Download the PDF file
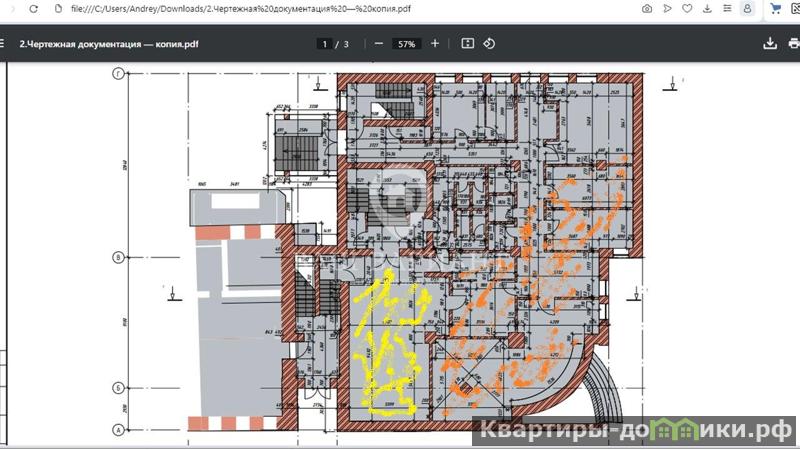 [769, 44]
